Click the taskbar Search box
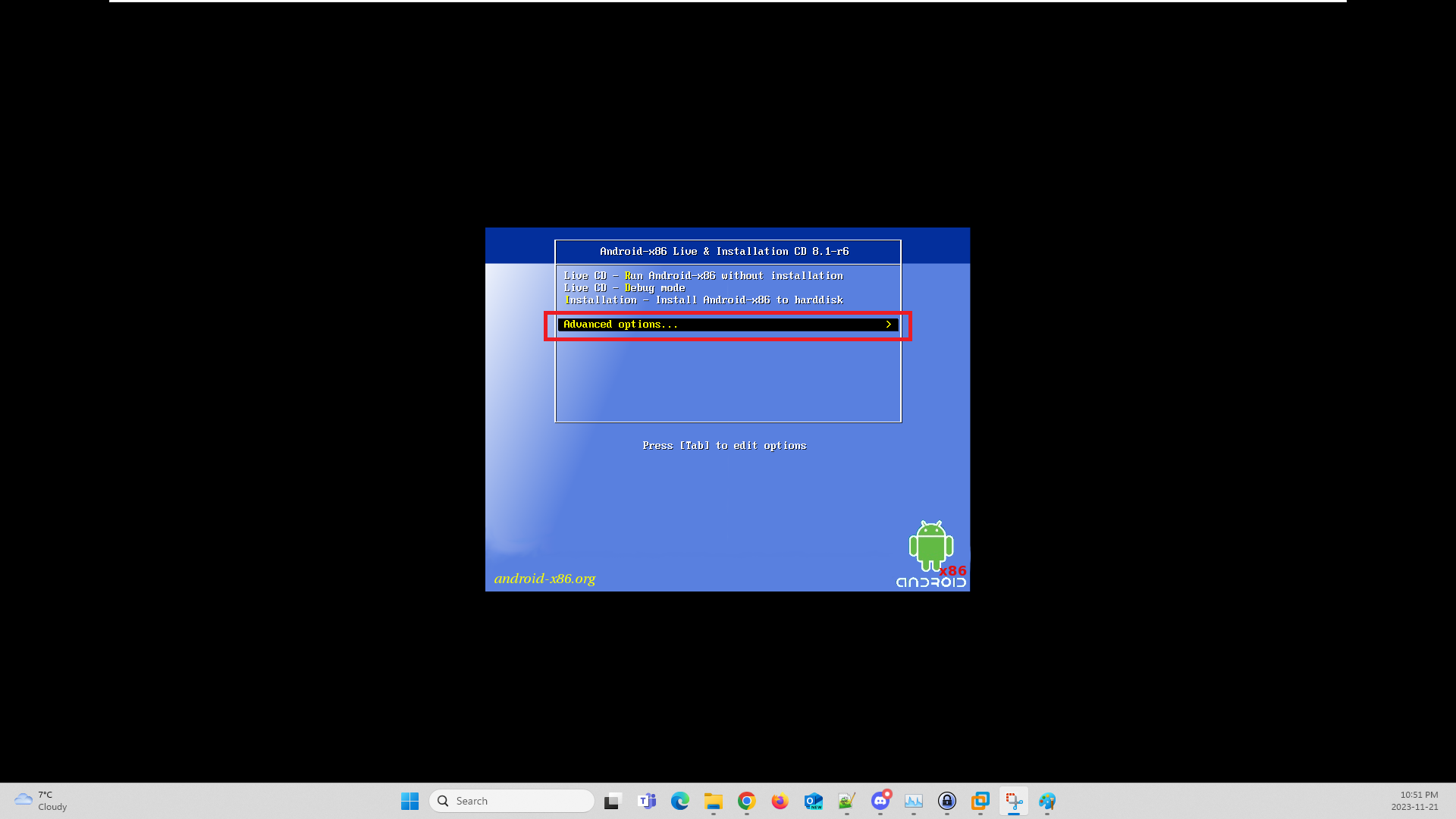The image size is (1456, 819). click(512, 801)
